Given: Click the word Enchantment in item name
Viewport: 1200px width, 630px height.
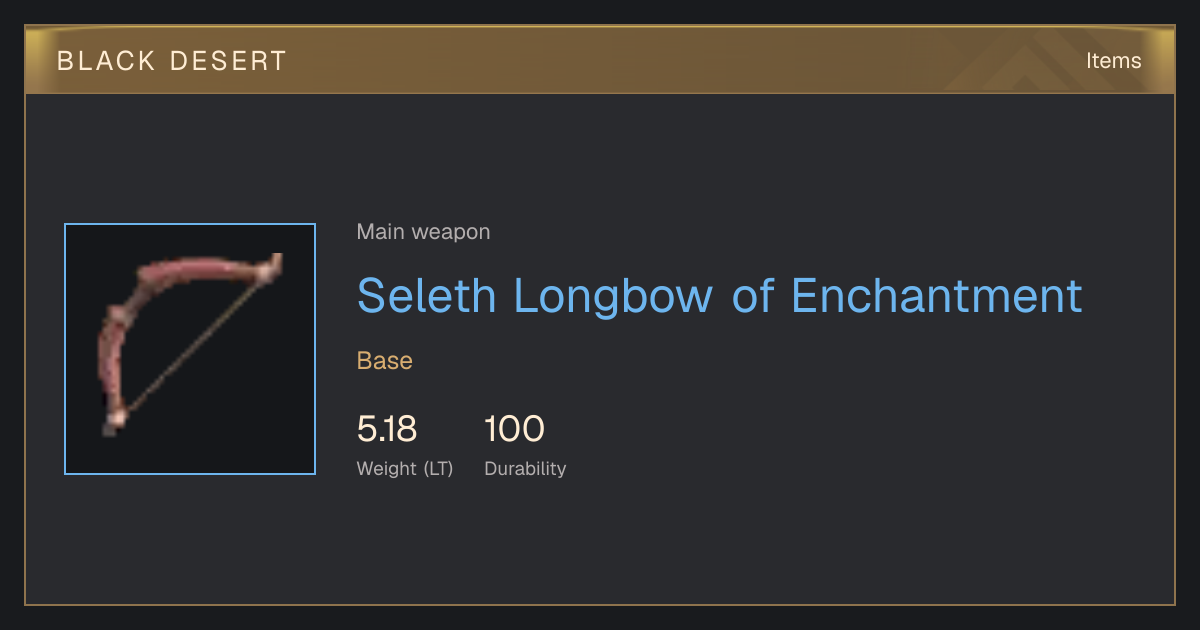Looking at the screenshot, I should pyautogui.click(x=937, y=296).
